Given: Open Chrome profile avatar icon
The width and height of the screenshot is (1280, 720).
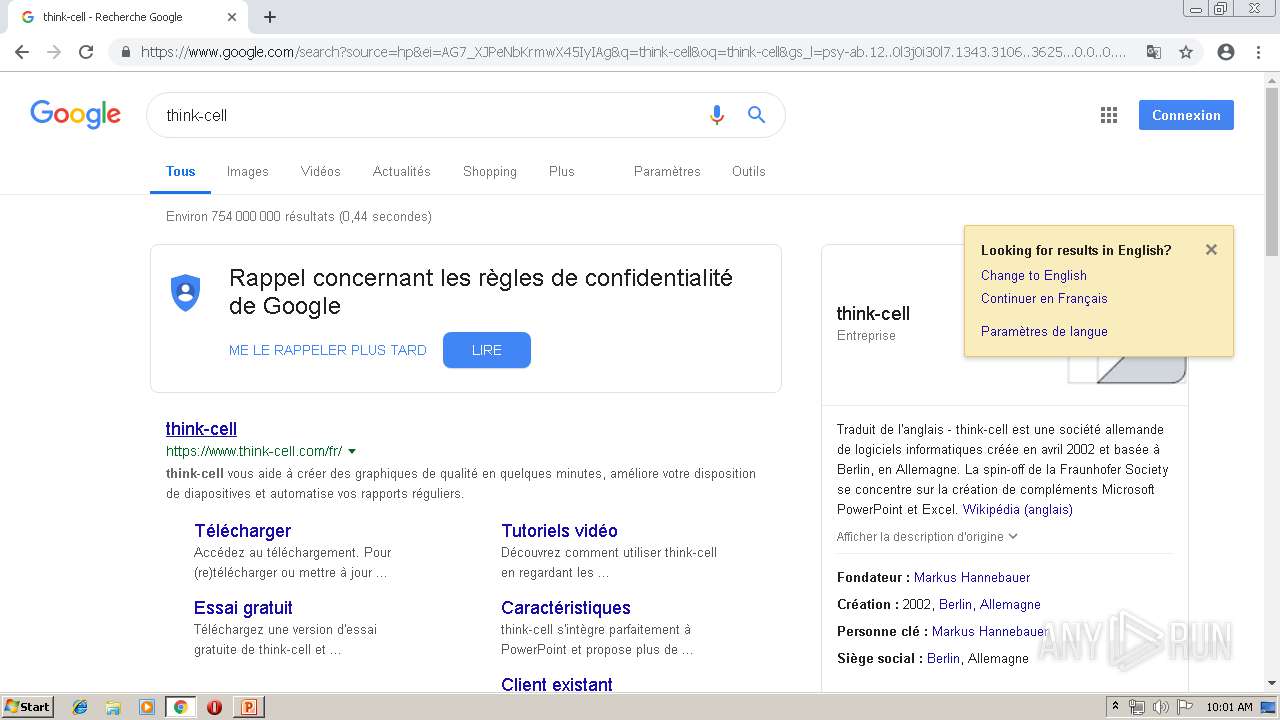Looking at the screenshot, I should (1226, 52).
